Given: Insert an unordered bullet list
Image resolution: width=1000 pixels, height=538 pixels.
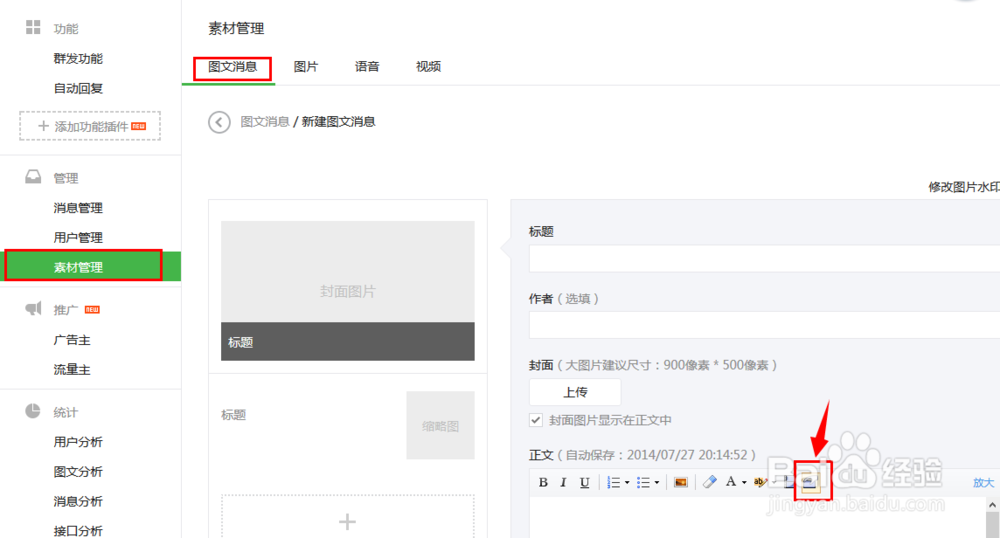Looking at the screenshot, I should (x=643, y=483).
